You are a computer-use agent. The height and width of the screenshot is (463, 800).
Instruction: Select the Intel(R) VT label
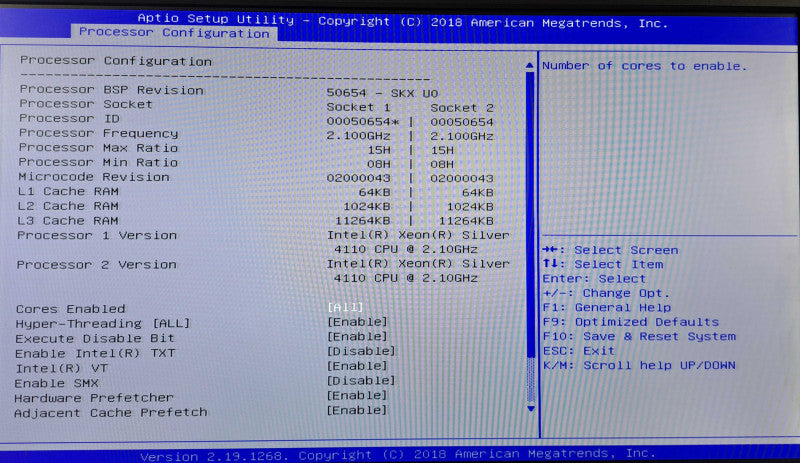click(61, 368)
